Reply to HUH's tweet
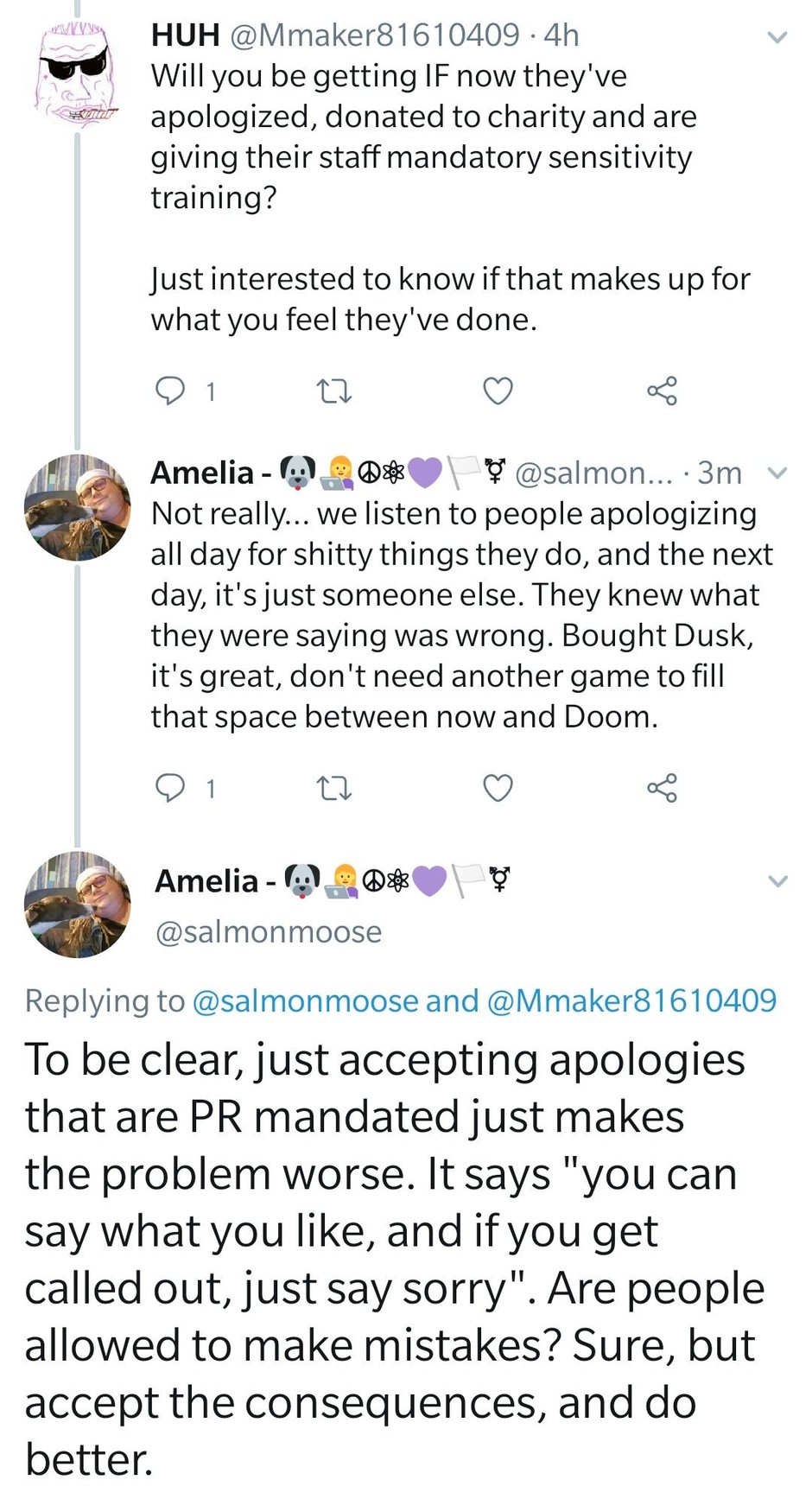 point(170,391)
